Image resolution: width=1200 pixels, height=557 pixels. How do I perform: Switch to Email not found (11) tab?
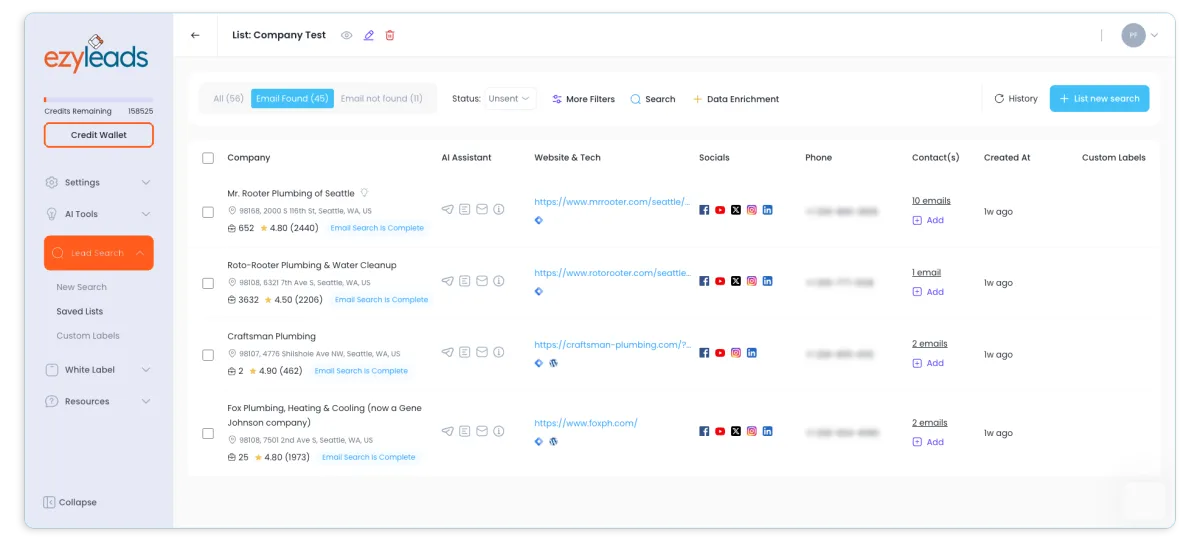[x=382, y=99]
